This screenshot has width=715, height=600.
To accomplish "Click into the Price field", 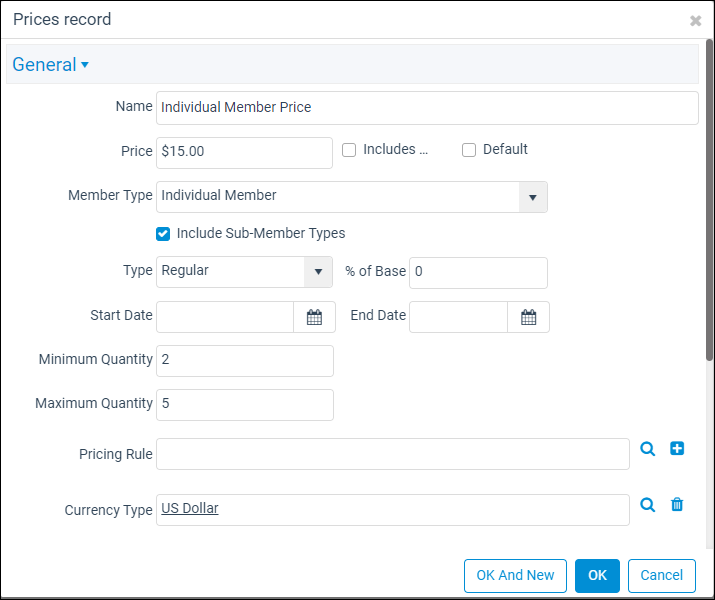I will tap(244, 153).
